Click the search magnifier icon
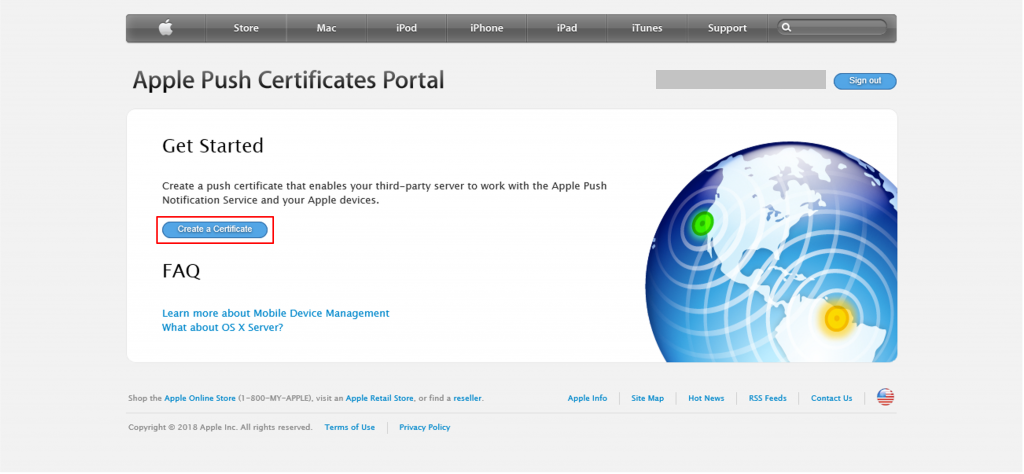1024x474 pixels. pos(788,28)
